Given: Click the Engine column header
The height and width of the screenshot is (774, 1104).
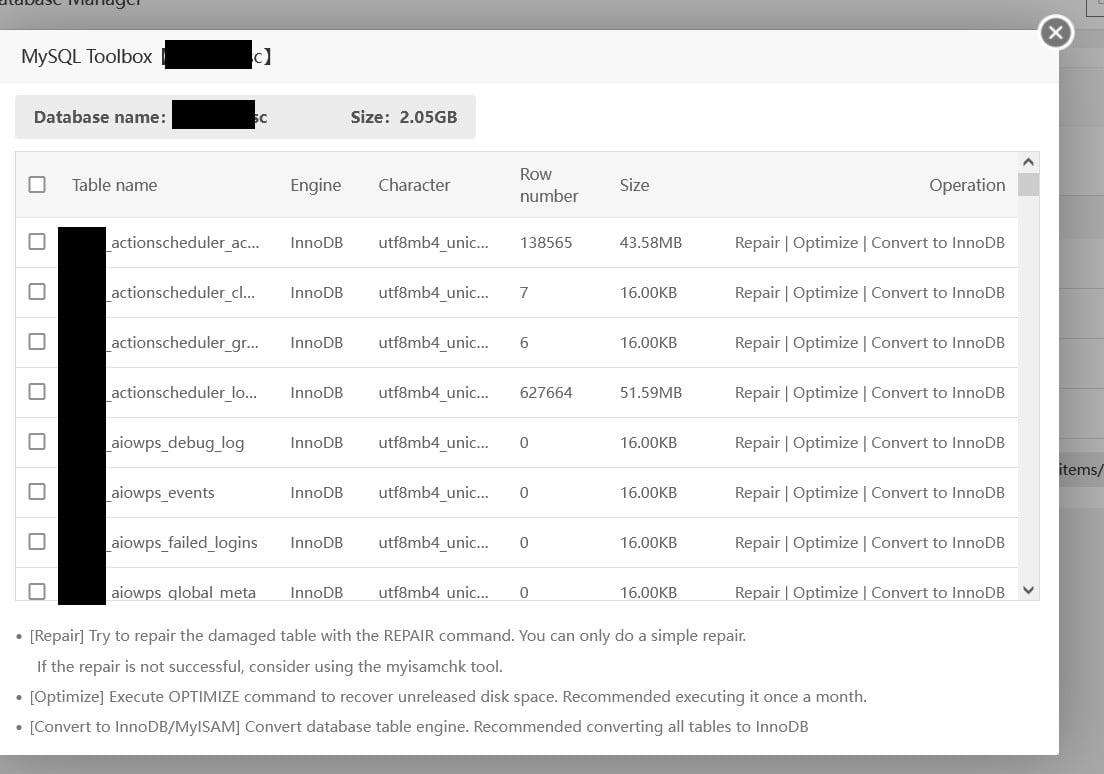Looking at the screenshot, I should click(x=316, y=185).
